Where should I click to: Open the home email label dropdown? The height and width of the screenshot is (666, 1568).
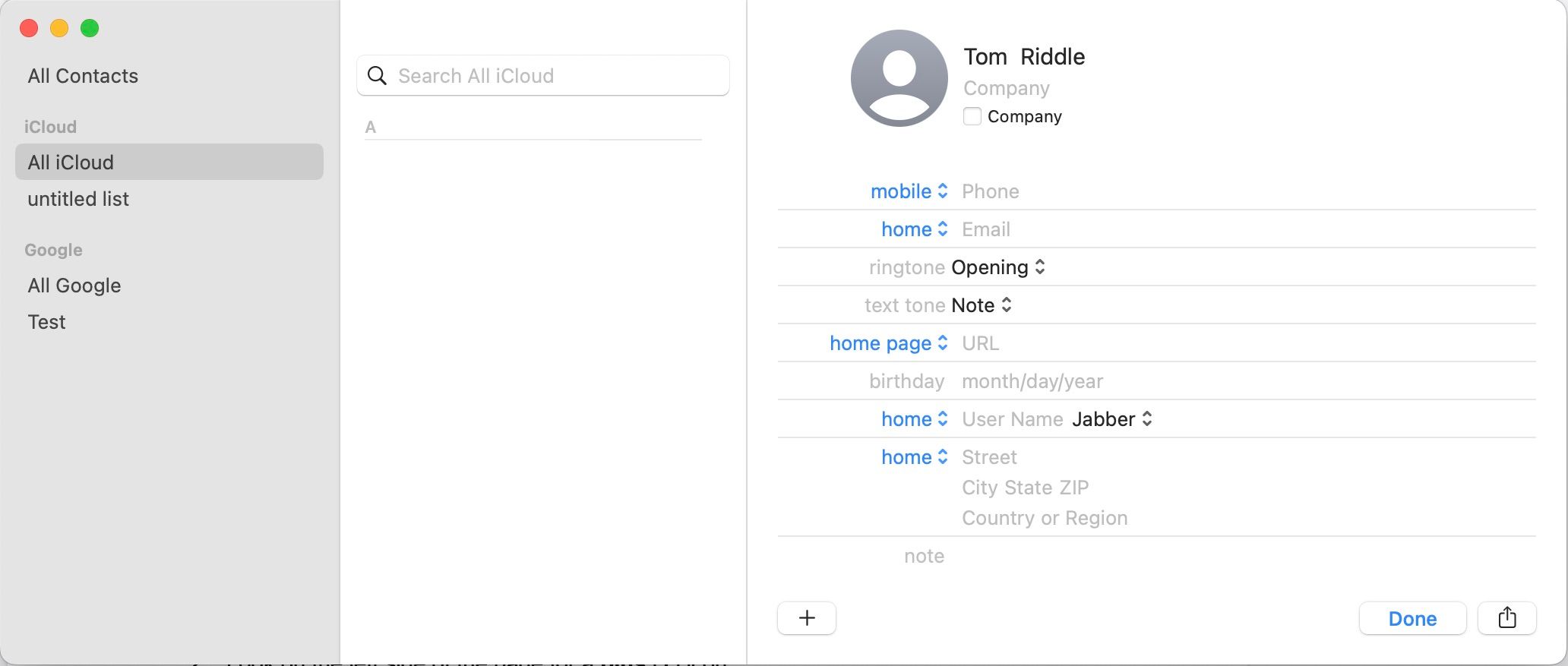click(x=915, y=229)
